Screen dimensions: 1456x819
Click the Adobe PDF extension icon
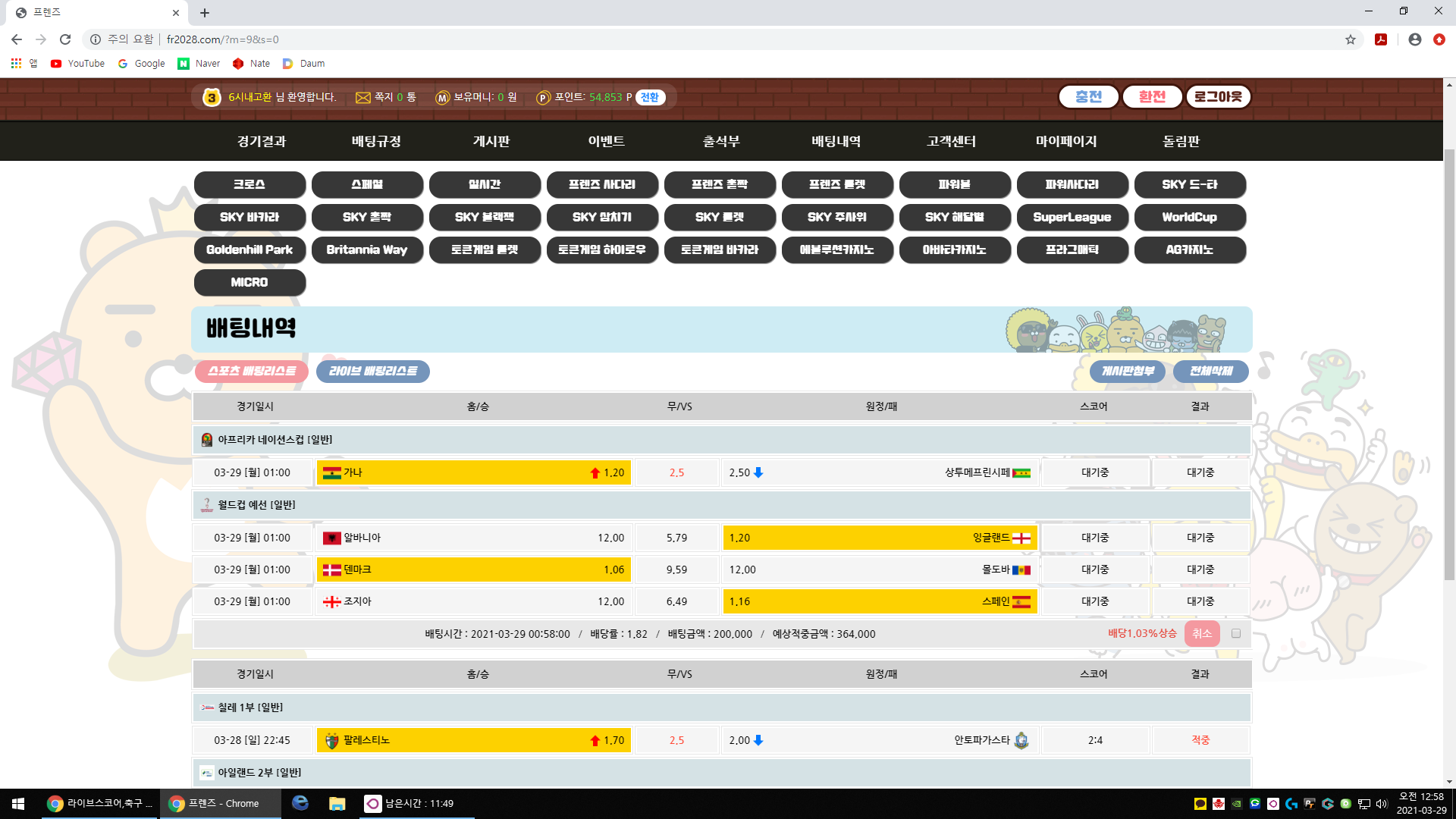(x=1381, y=39)
